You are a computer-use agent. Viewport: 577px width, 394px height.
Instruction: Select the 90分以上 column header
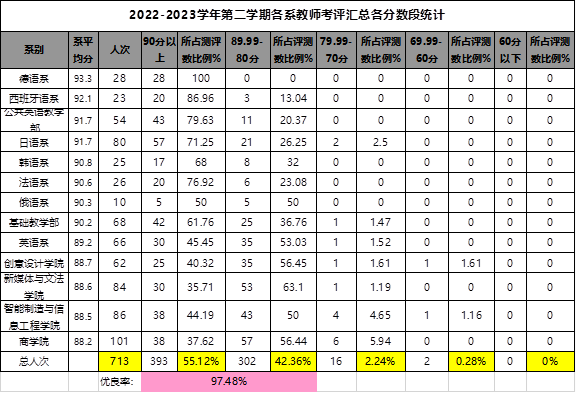click(159, 50)
